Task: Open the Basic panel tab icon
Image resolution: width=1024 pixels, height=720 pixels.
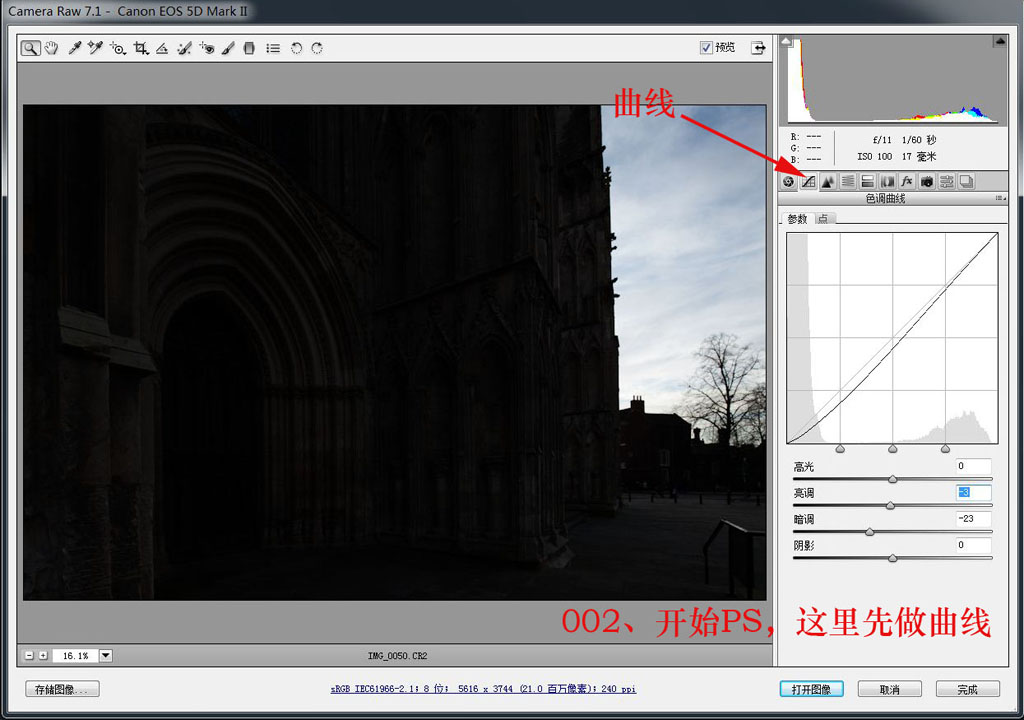Action: (788, 182)
